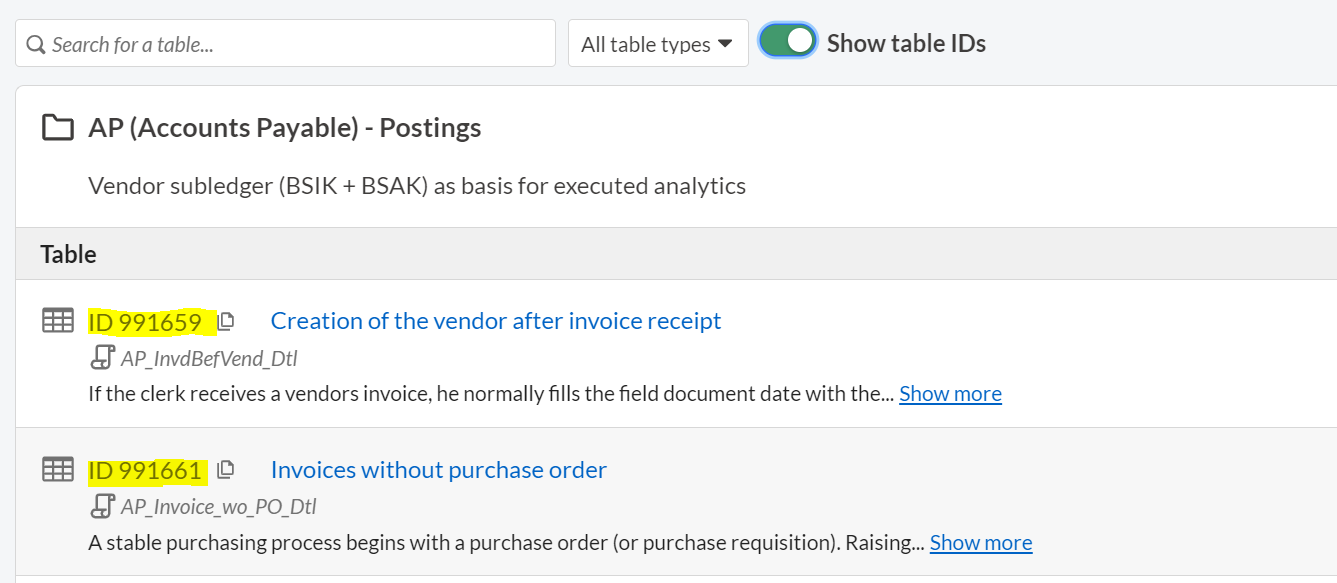Click script icon next to AP_Invoice_wo_PO_Dtl
1337x583 pixels.
click(x=101, y=507)
